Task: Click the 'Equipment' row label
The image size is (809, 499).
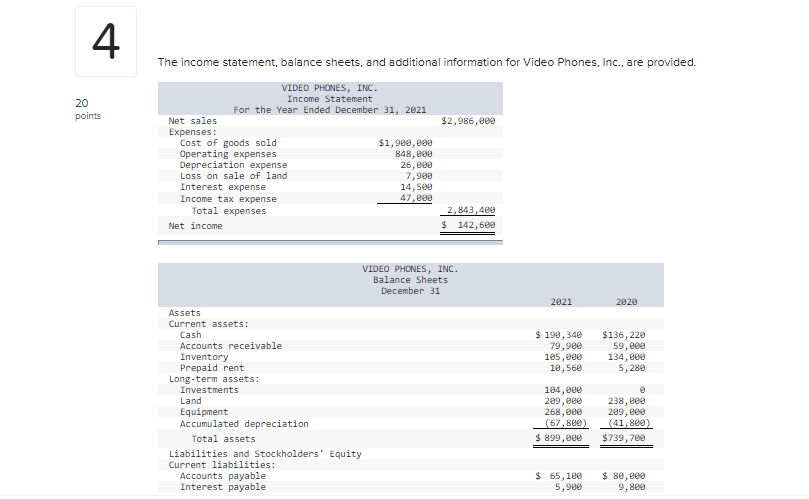Action: click(x=204, y=412)
